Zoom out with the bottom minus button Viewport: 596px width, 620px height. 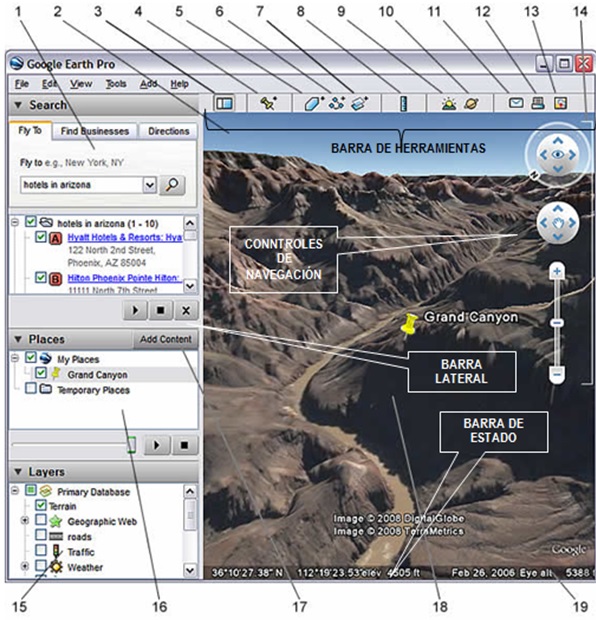point(557,374)
